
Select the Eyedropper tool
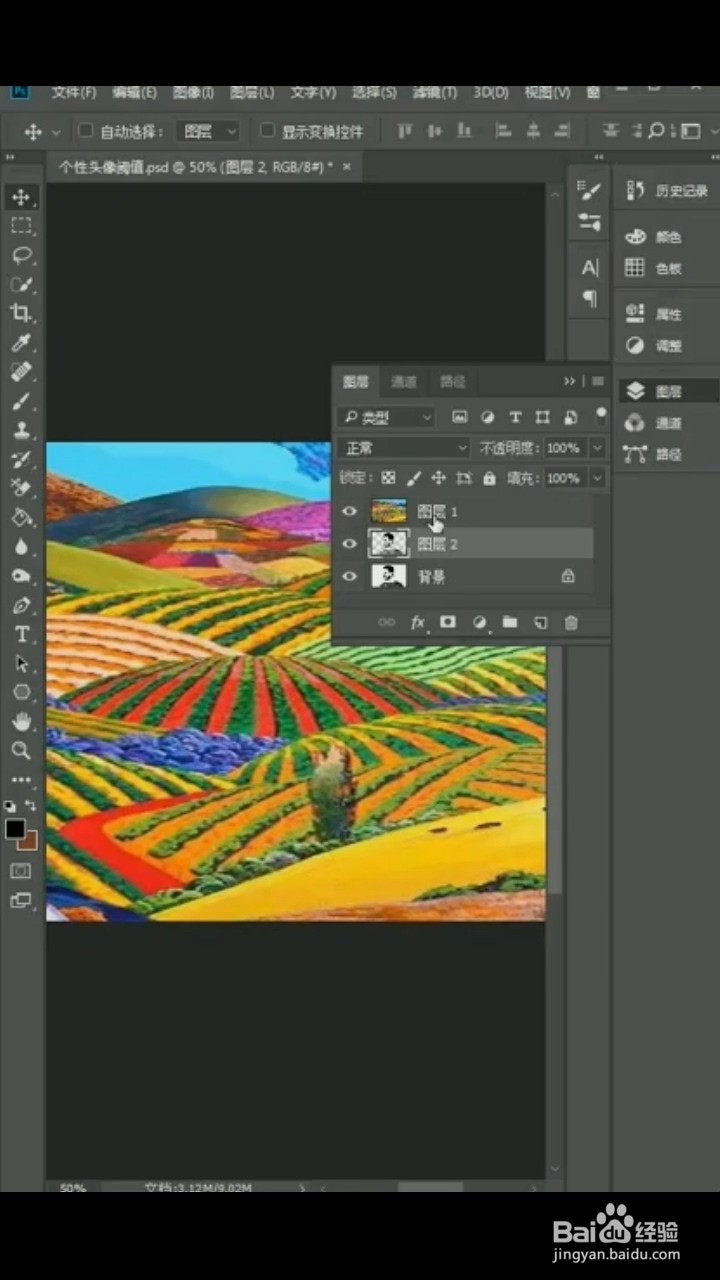click(21, 343)
